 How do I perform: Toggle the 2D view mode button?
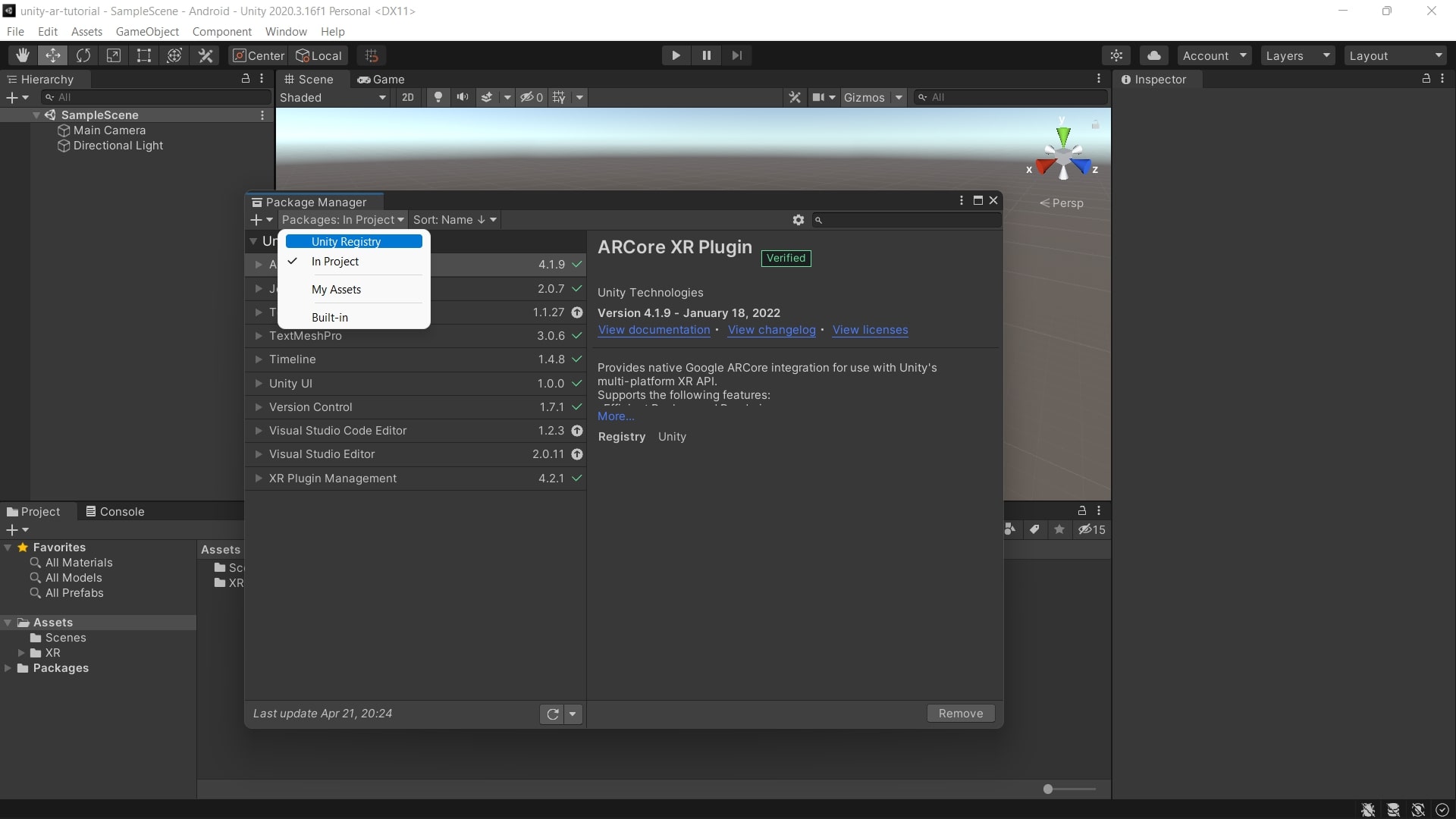pyautogui.click(x=408, y=97)
